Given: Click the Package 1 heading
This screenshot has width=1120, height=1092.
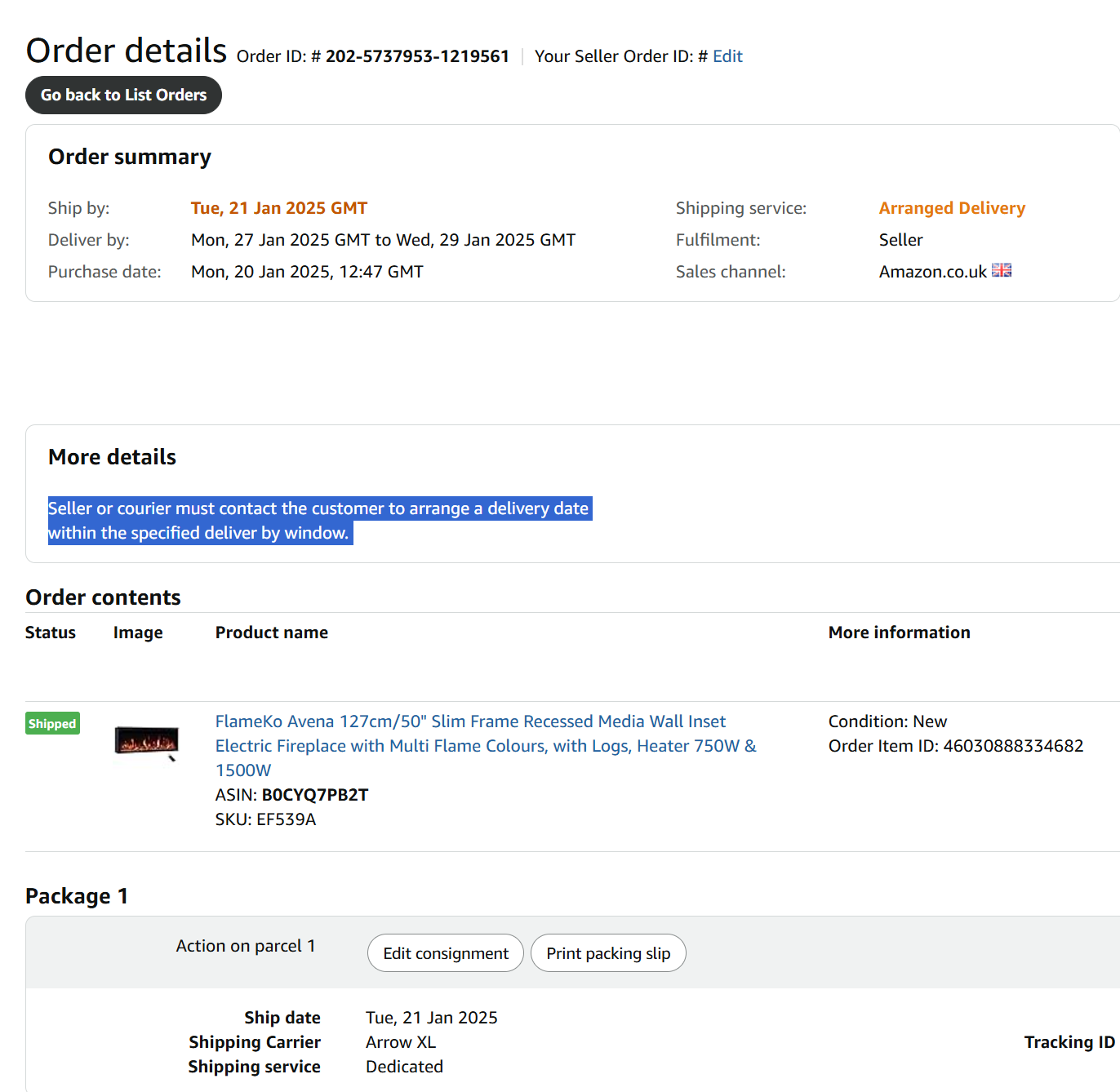Looking at the screenshot, I should tap(77, 896).
